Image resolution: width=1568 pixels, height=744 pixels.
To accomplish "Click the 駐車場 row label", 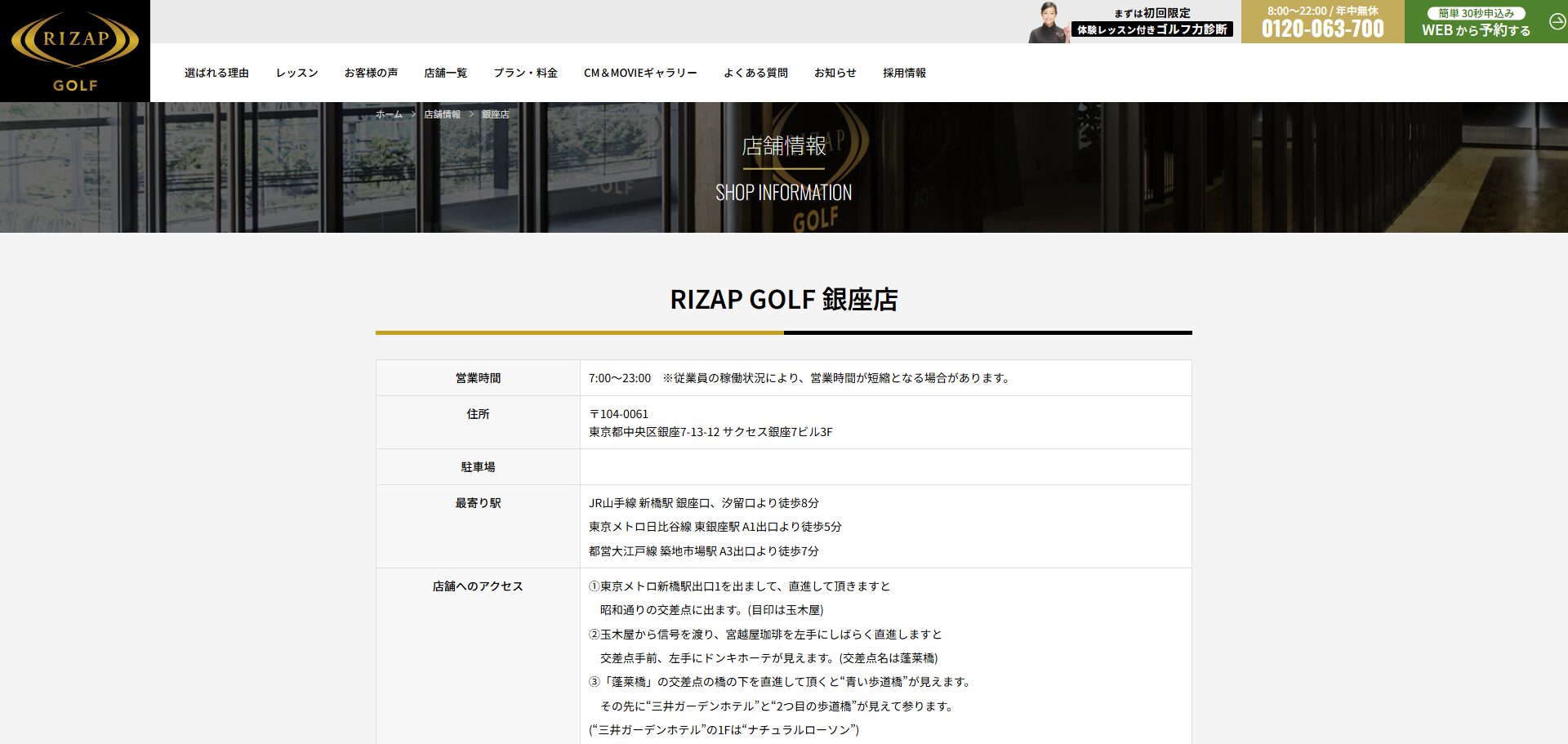I will (x=478, y=467).
